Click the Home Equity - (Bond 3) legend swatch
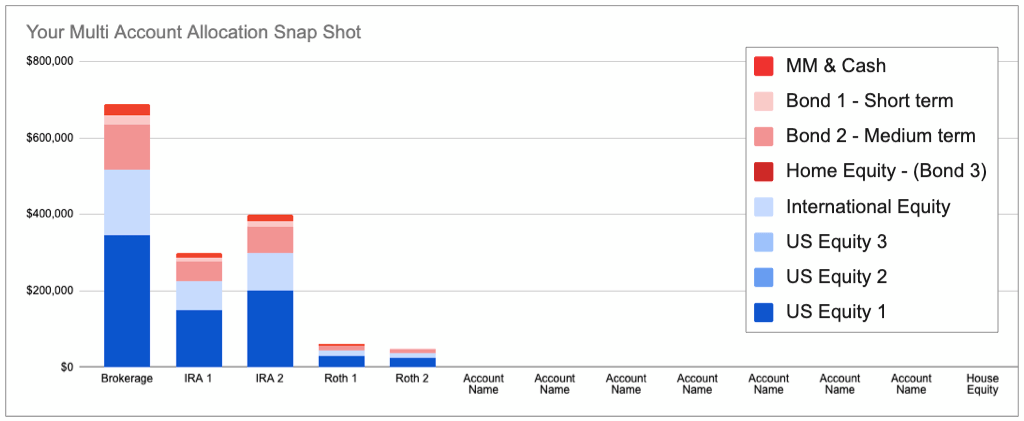 (x=763, y=171)
